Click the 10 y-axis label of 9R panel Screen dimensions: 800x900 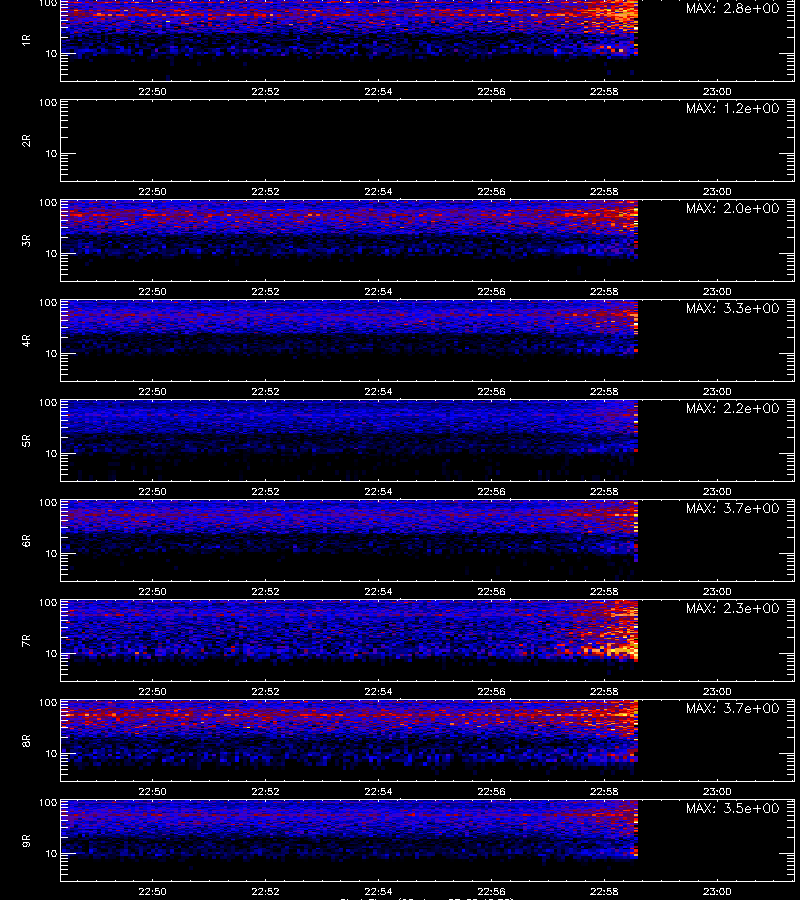pyautogui.click(x=51, y=854)
